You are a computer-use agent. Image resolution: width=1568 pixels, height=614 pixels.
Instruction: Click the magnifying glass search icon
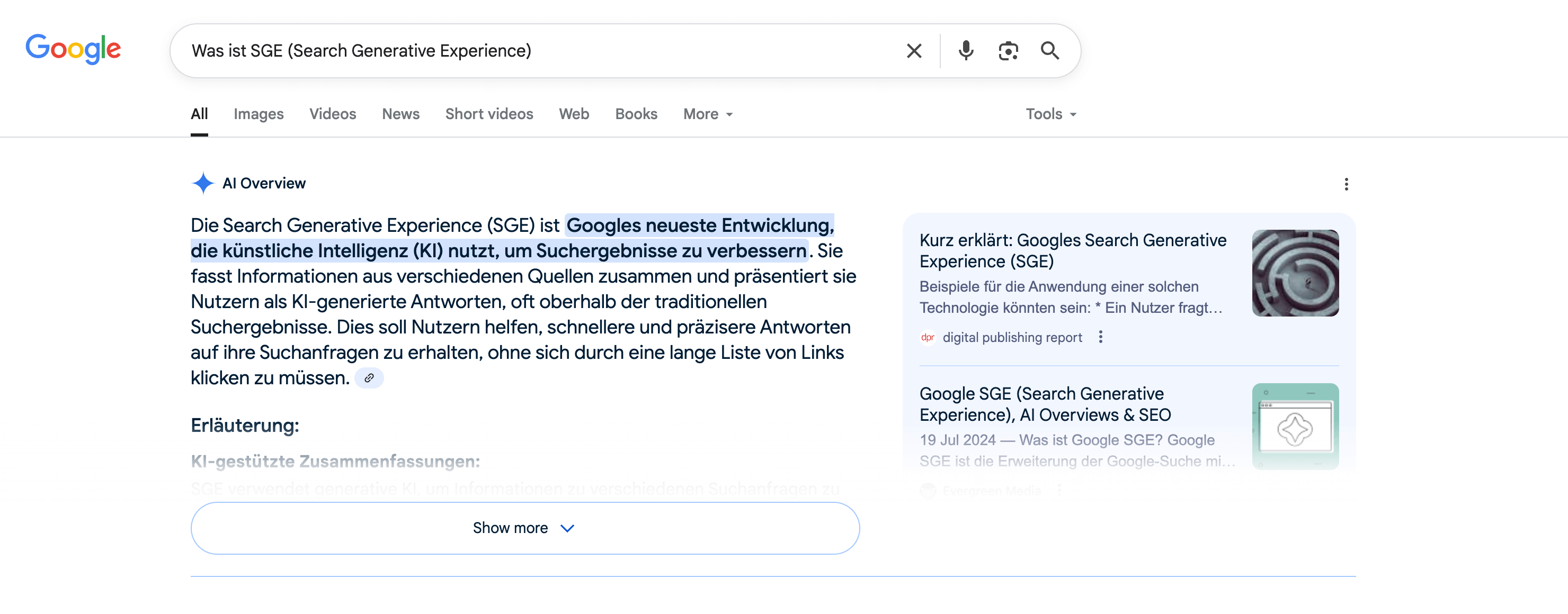(x=1050, y=51)
